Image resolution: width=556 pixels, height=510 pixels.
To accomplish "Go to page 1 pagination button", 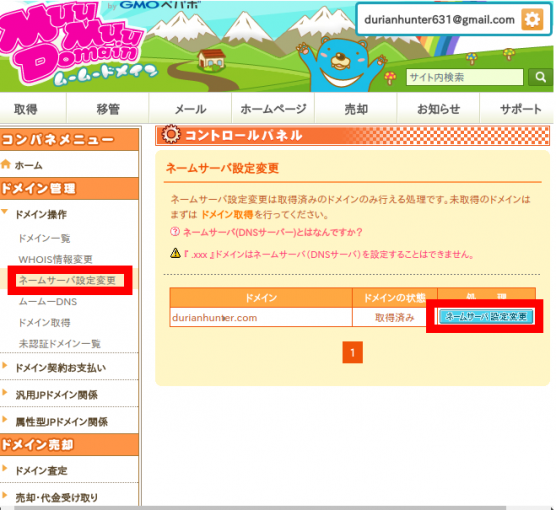I will pos(352,353).
